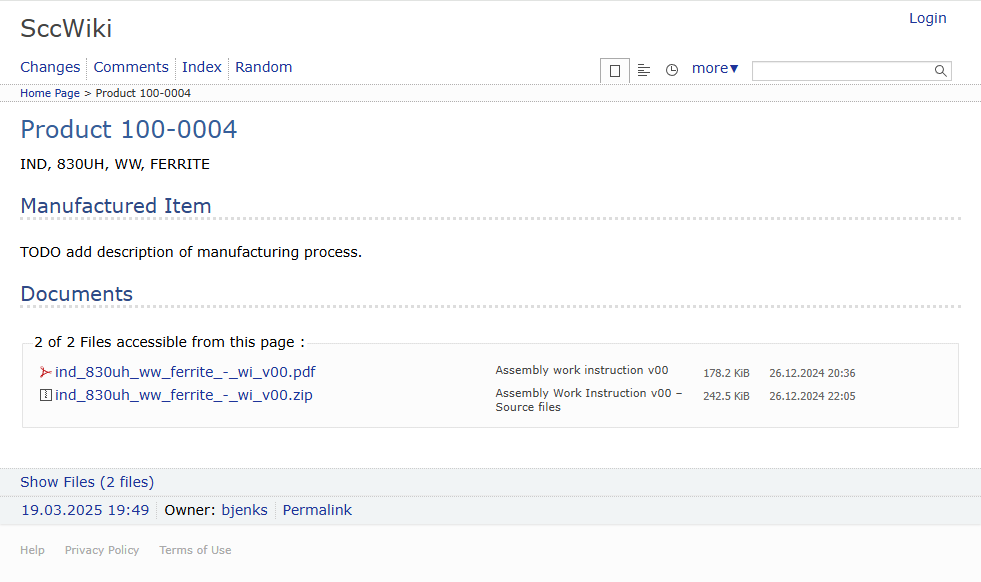Open the Changes menu item
Screen dimensions: 981x582
50,67
